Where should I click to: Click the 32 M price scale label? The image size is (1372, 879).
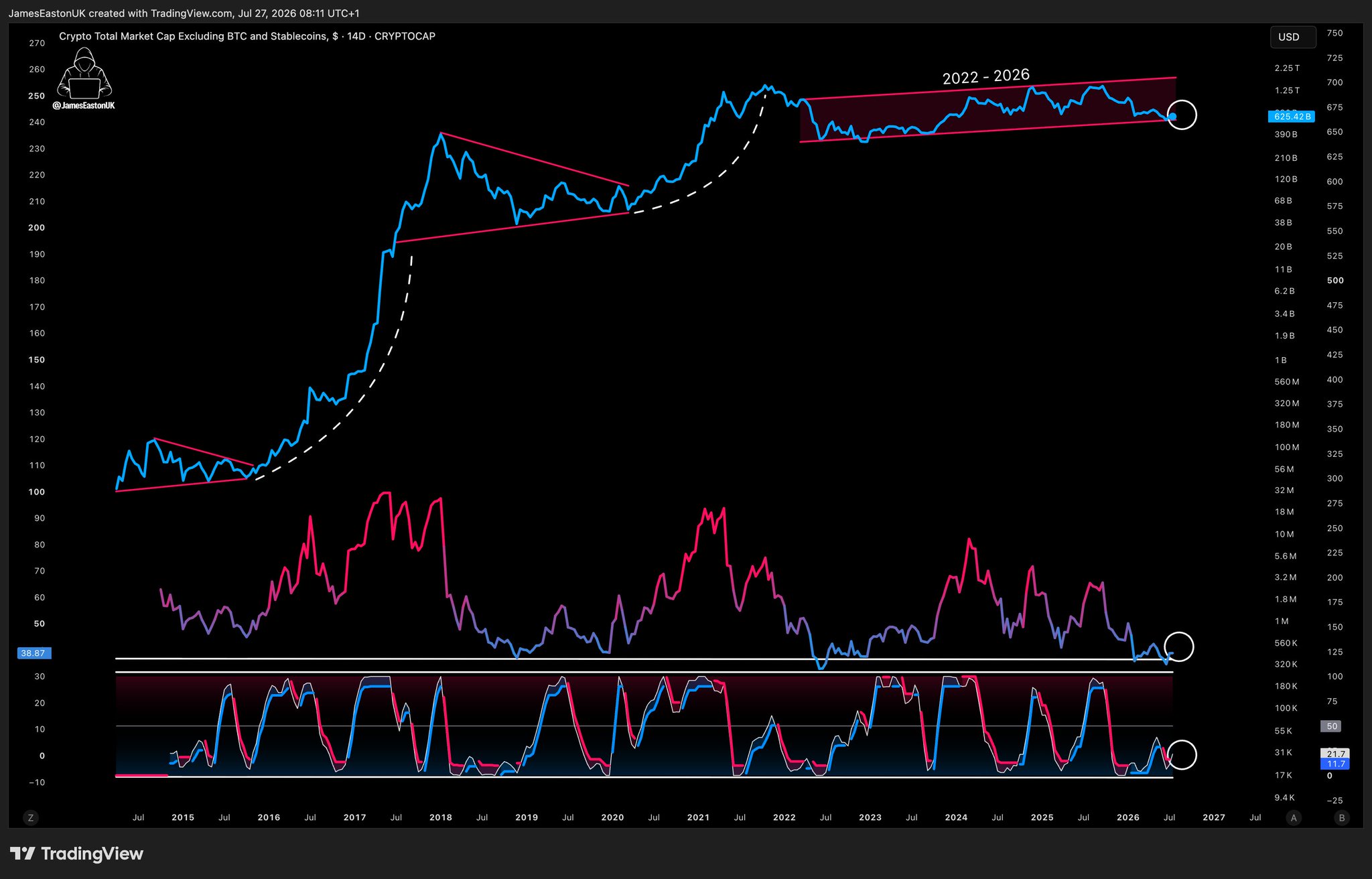click(1284, 490)
